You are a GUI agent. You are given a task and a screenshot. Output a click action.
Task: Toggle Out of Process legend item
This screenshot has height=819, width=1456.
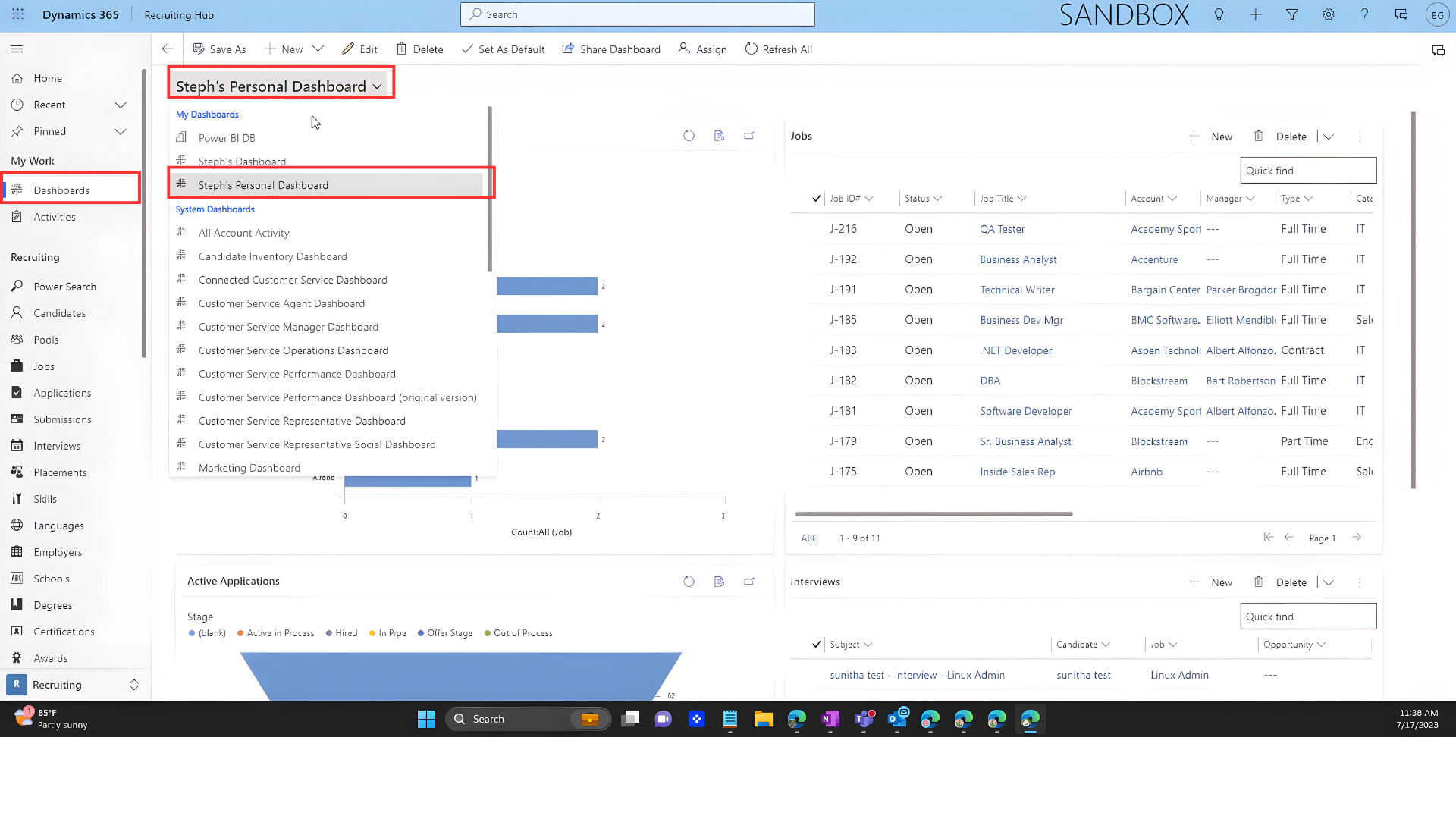(x=519, y=633)
